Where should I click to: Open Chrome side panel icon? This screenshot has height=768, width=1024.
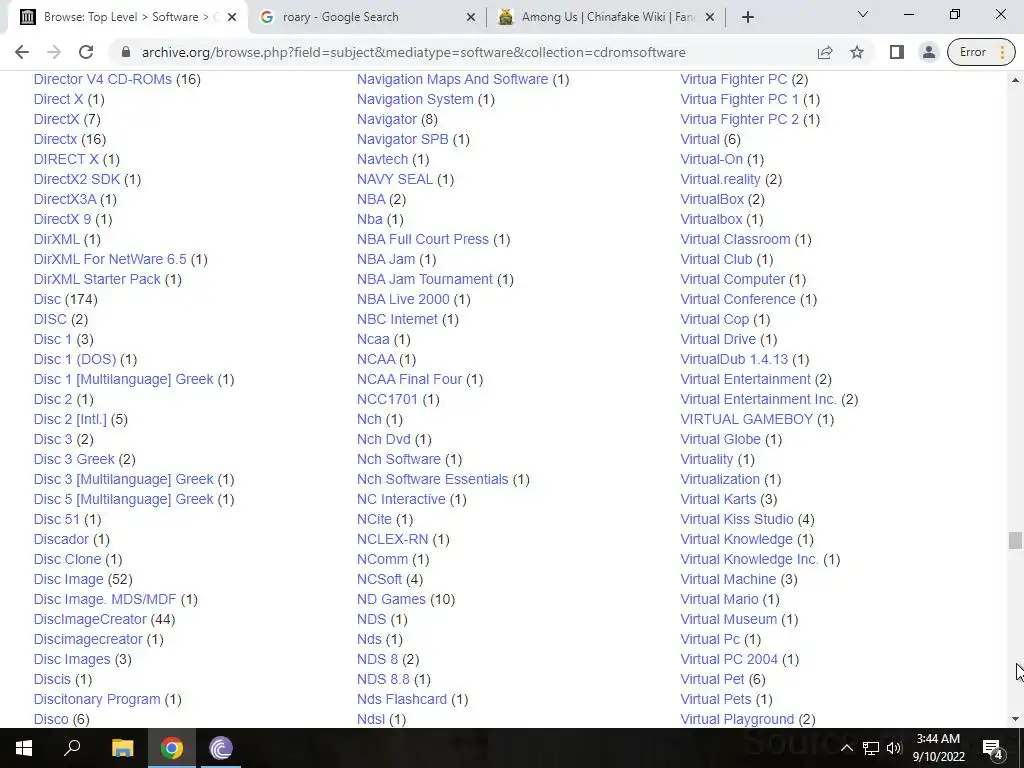[897, 52]
